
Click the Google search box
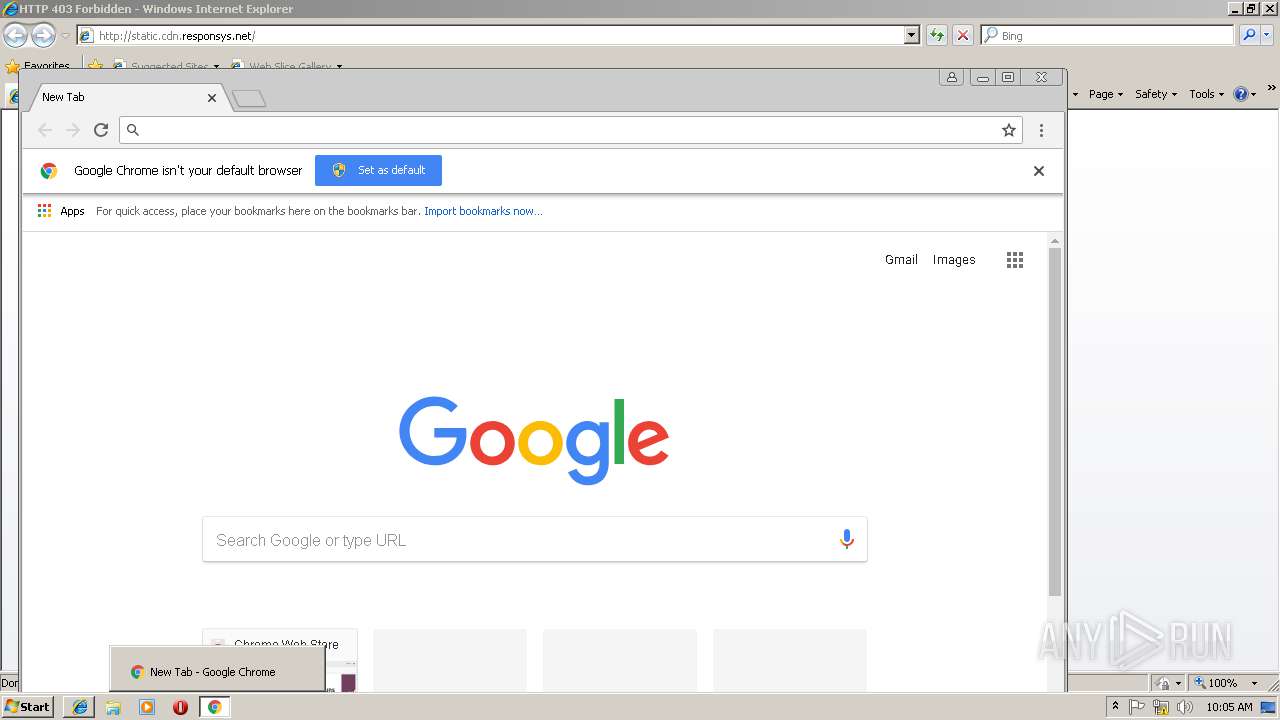[535, 540]
